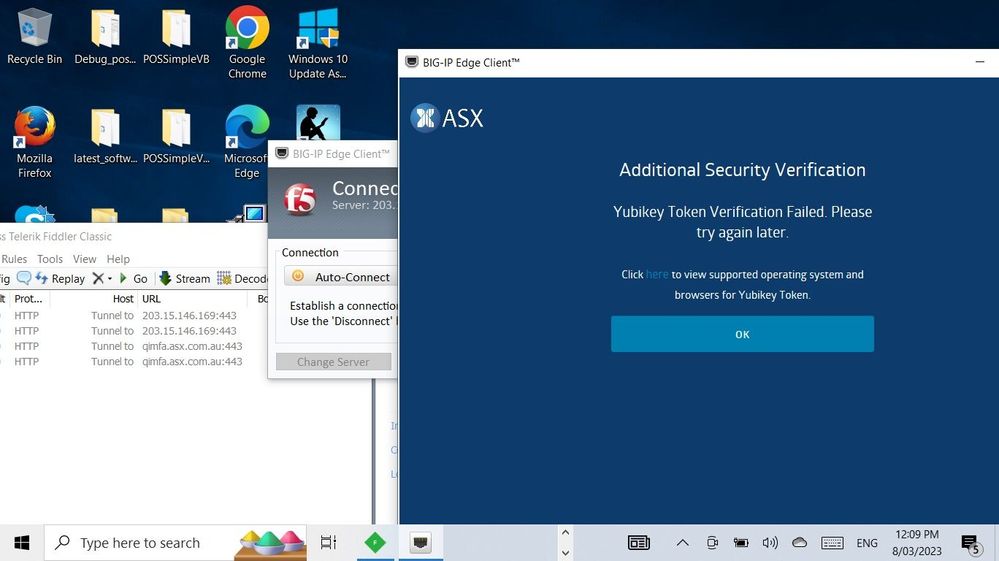The width and height of the screenshot is (999, 561).
Task: Open the POSSimpleVB folder icon
Action: tap(176, 36)
